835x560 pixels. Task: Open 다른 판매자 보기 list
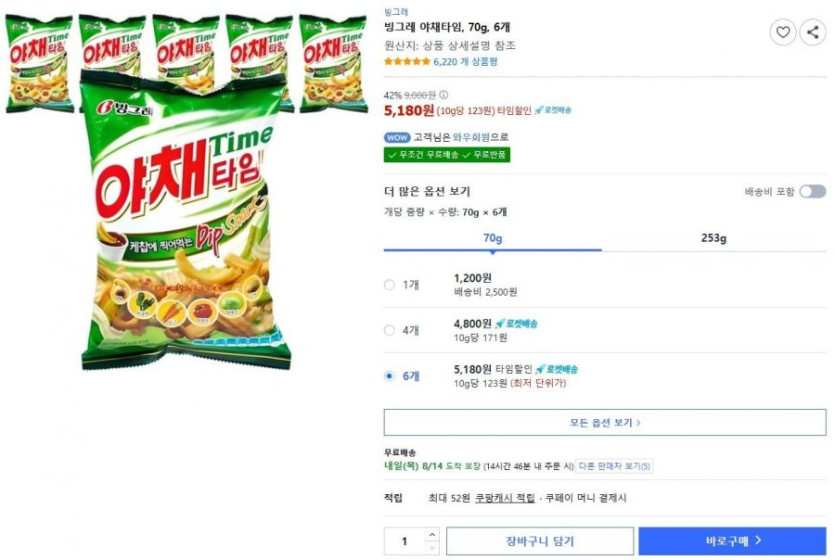(614, 466)
